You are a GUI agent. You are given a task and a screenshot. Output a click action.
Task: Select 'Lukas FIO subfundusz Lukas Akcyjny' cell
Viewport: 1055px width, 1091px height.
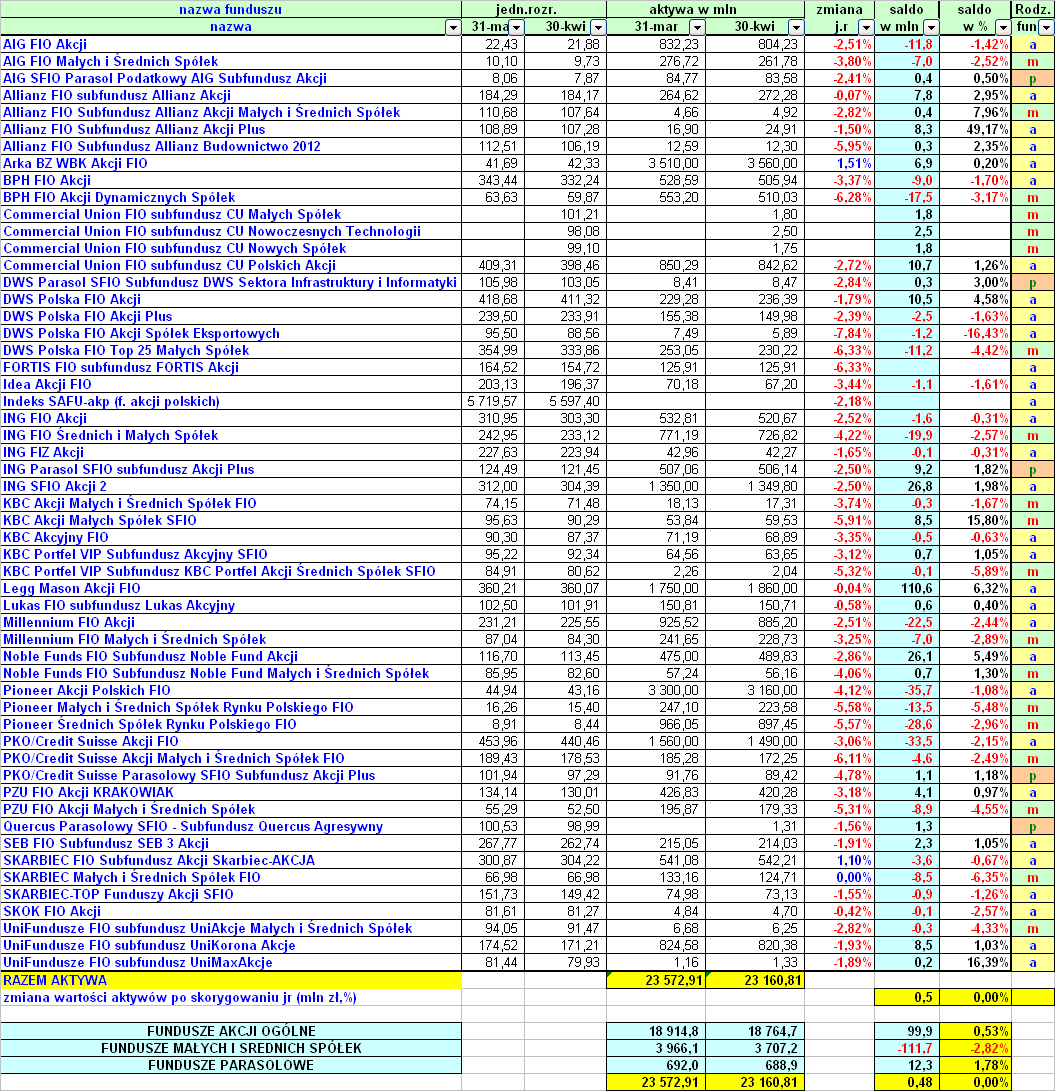coord(230,605)
